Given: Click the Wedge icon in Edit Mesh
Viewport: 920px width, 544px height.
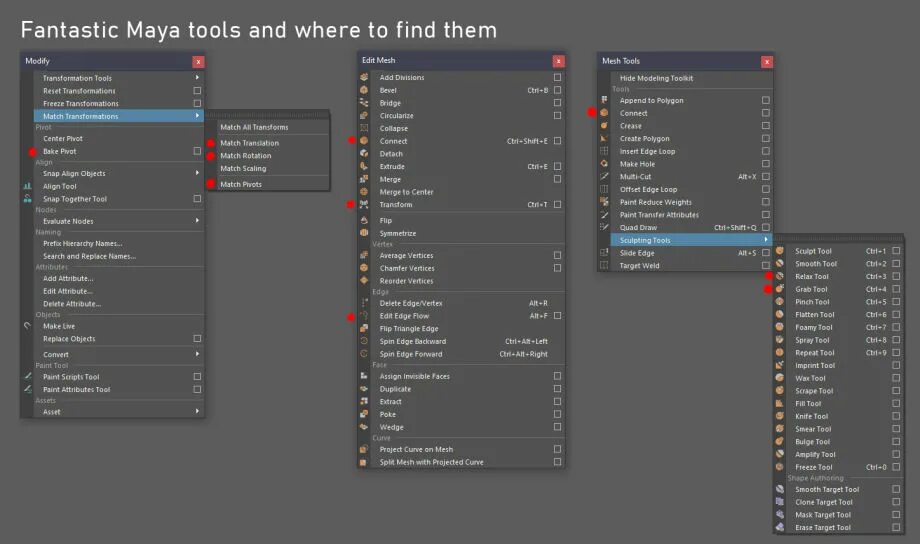Looking at the screenshot, I should click(364, 427).
